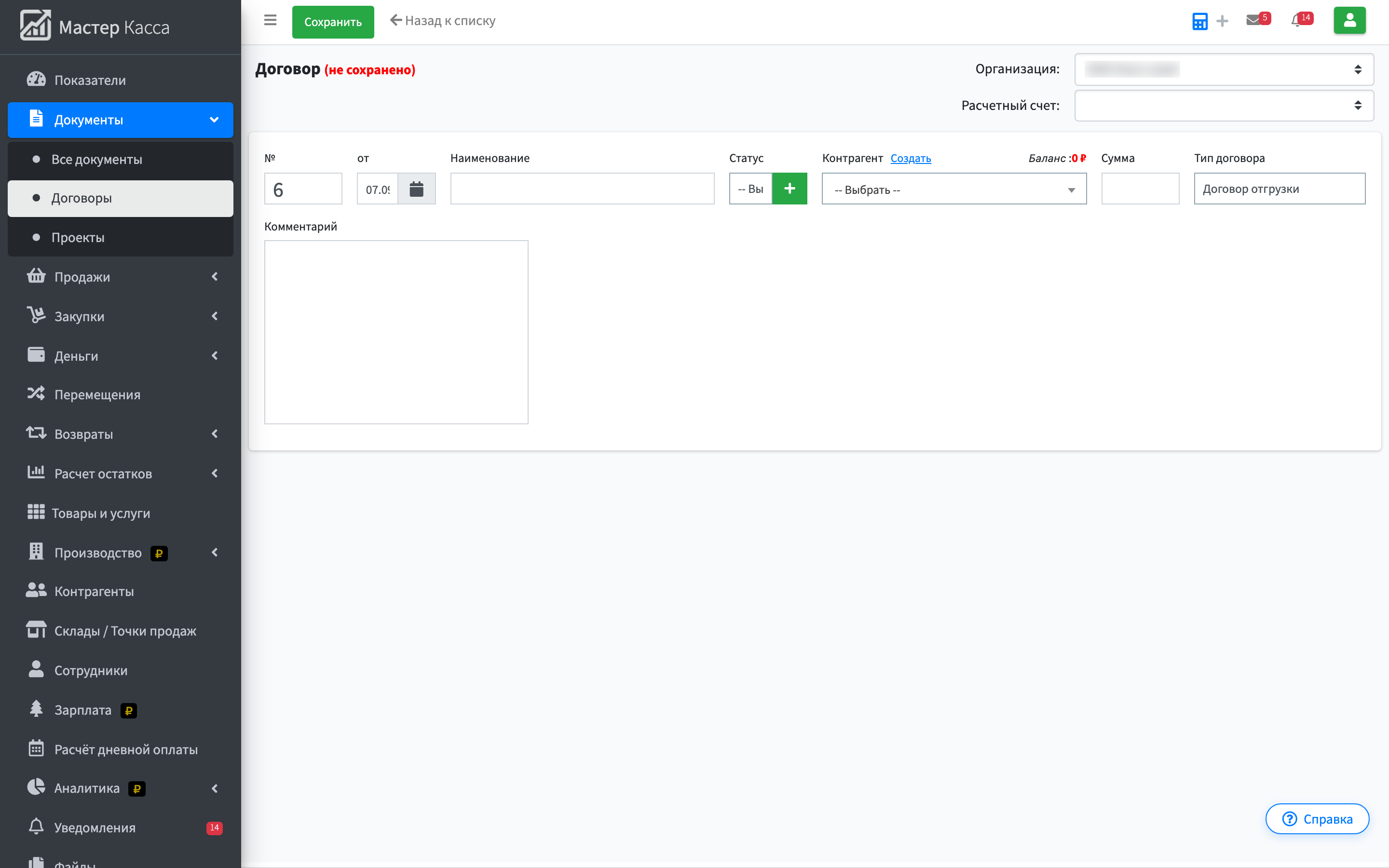Viewport: 1389px width, 868px height.
Task: Open the Контрагент -- Выбрать -- dropdown
Action: (x=954, y=189)
